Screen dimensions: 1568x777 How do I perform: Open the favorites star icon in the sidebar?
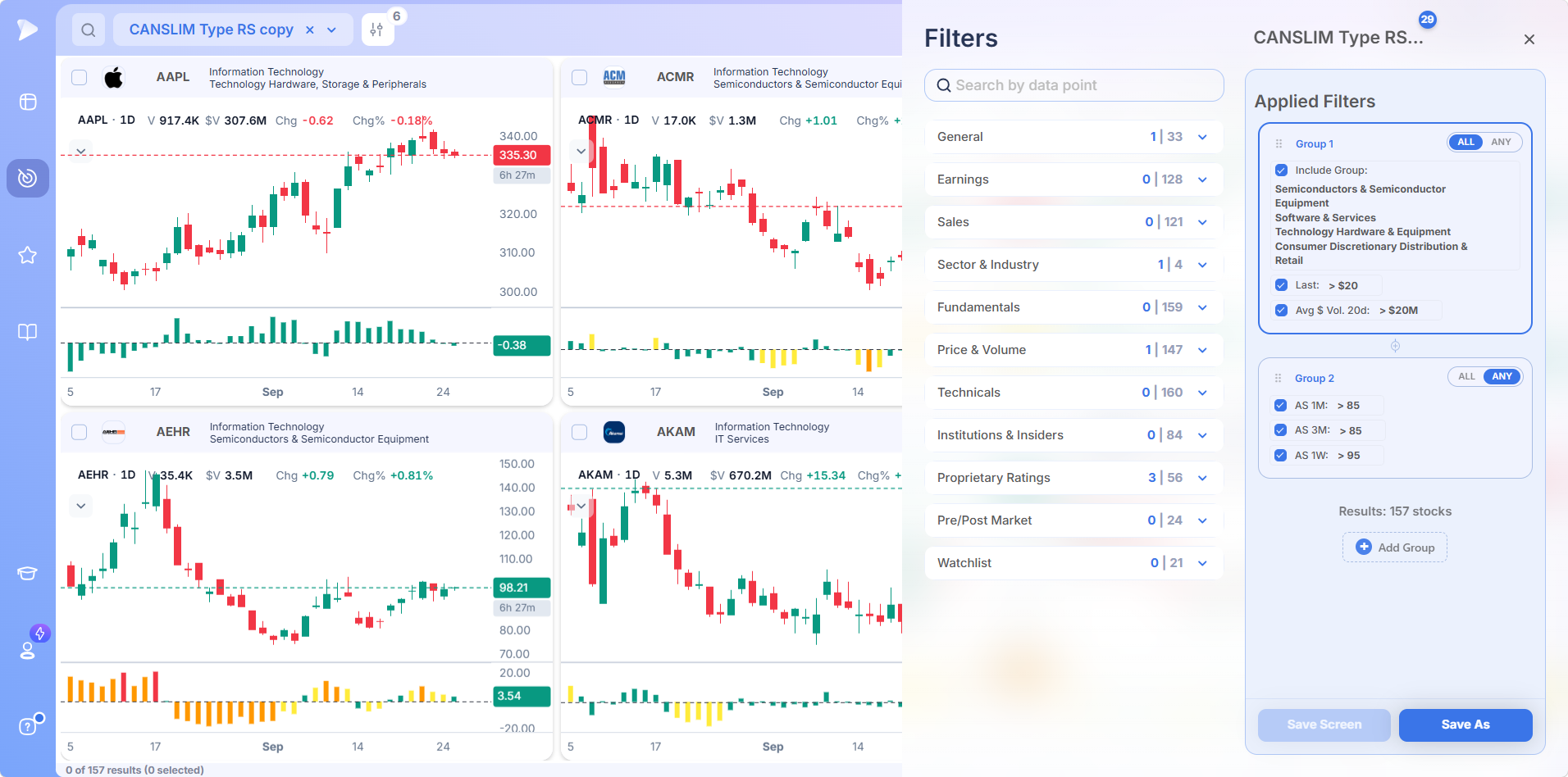[x=28, y=255]
